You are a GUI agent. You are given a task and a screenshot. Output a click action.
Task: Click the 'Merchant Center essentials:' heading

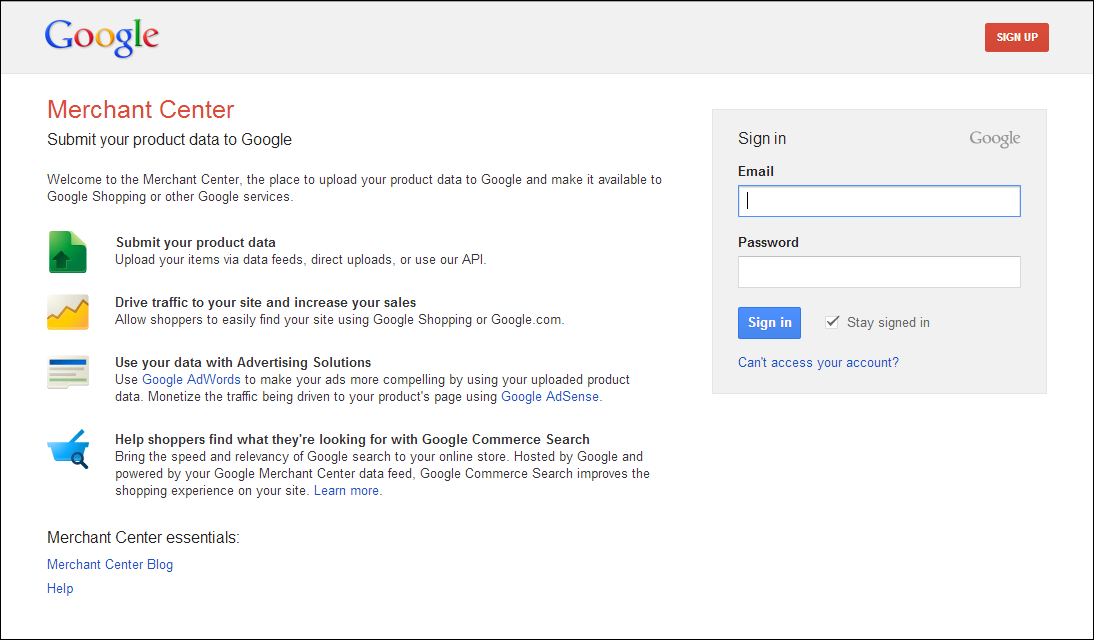click(143, 537)
